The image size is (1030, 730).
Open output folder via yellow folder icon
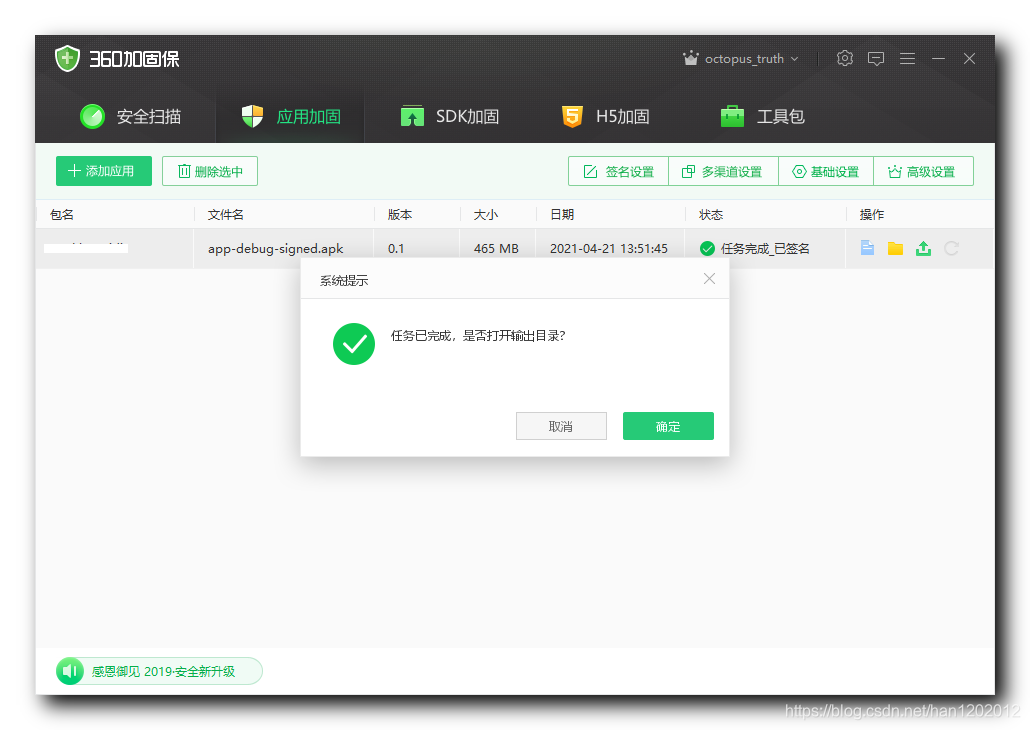click(895, 248)
